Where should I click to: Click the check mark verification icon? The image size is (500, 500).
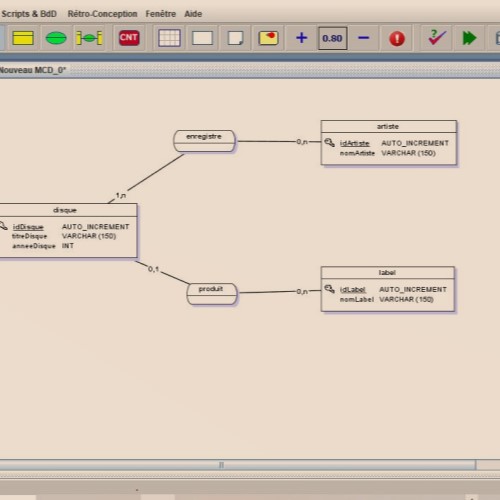point(436,38)
